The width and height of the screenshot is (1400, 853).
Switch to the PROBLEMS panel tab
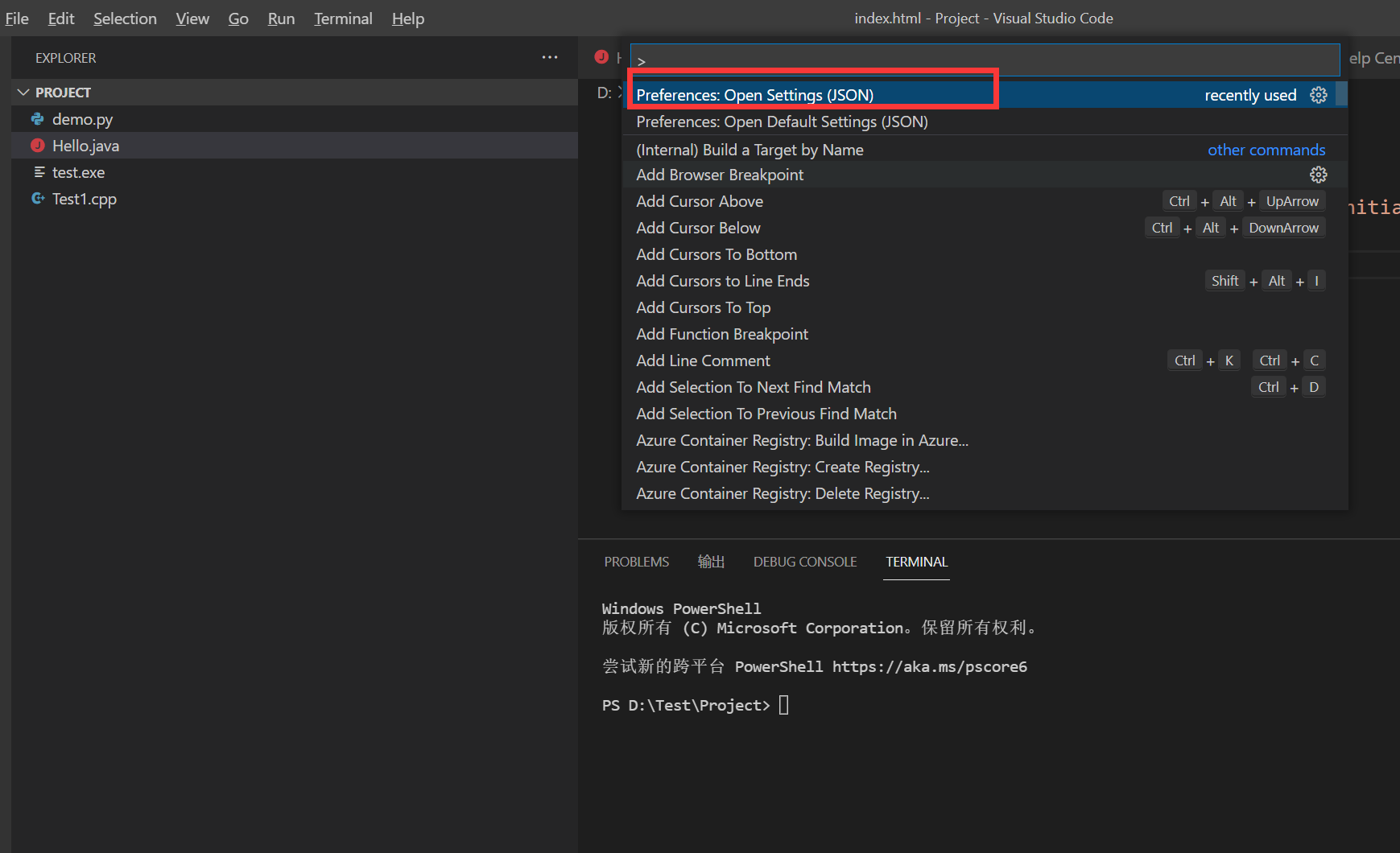coord(637,562)
